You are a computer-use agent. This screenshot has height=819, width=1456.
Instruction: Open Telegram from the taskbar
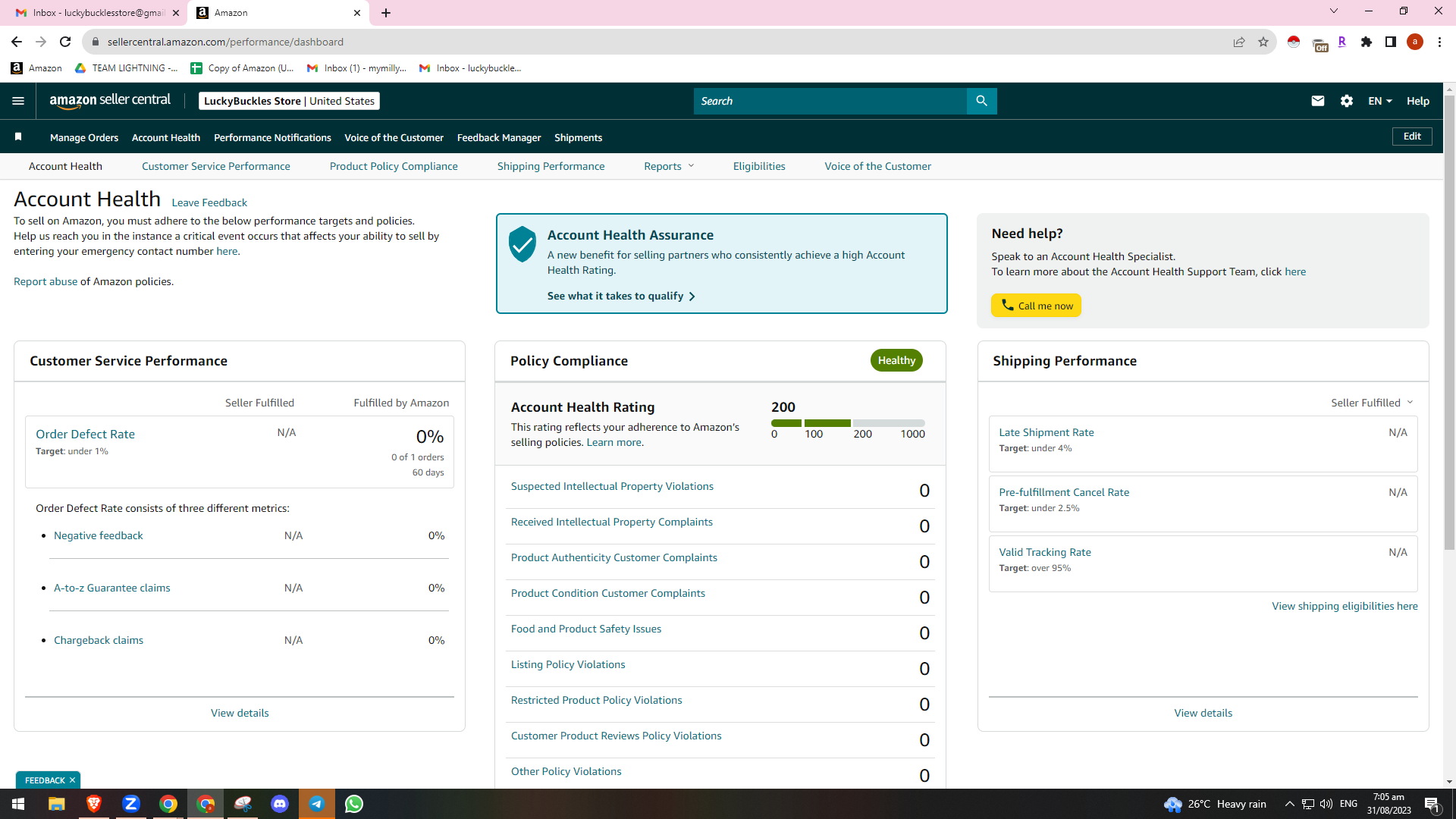click(x=317, y=804)
